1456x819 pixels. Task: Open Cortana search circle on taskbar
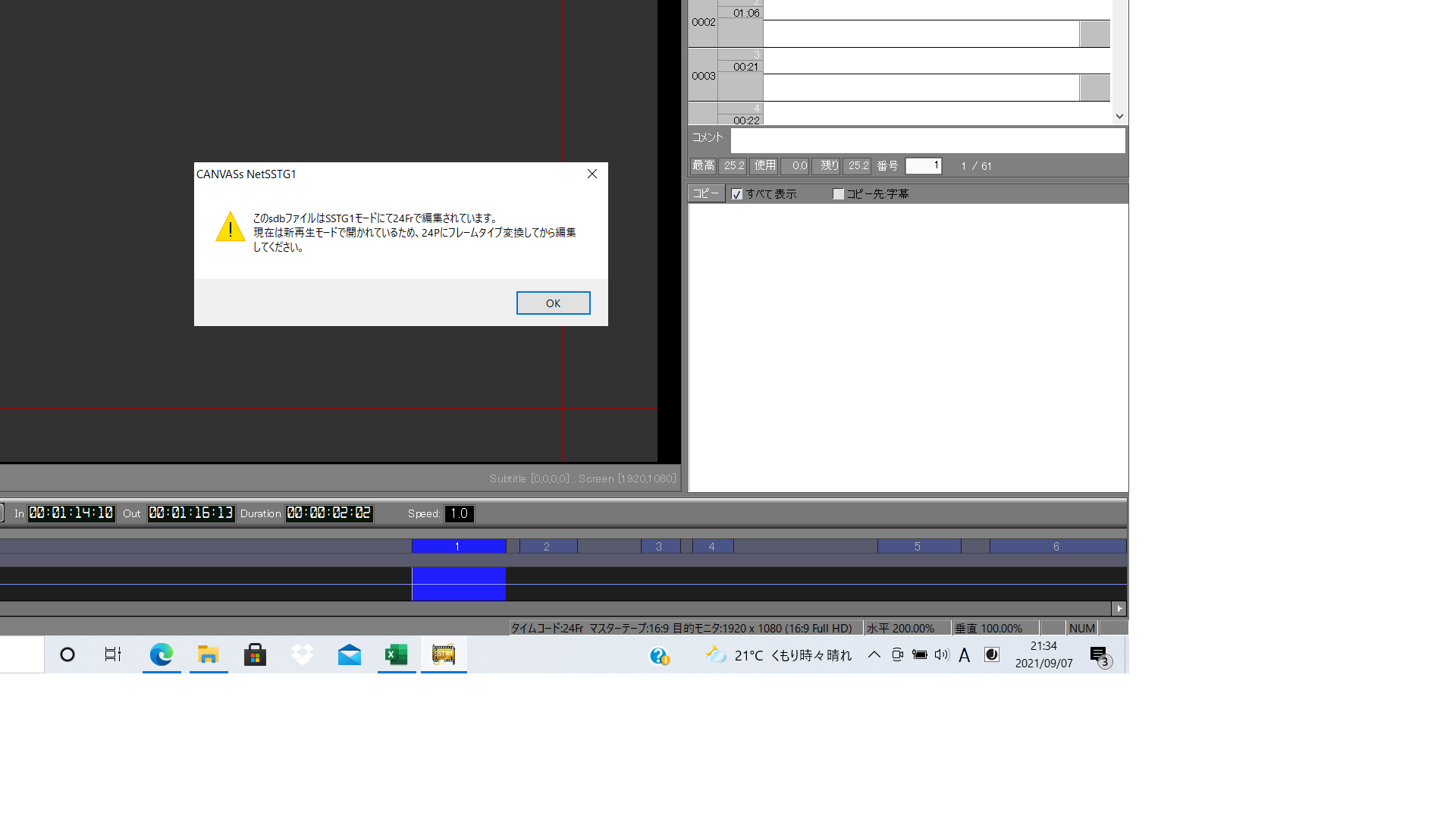67,655
